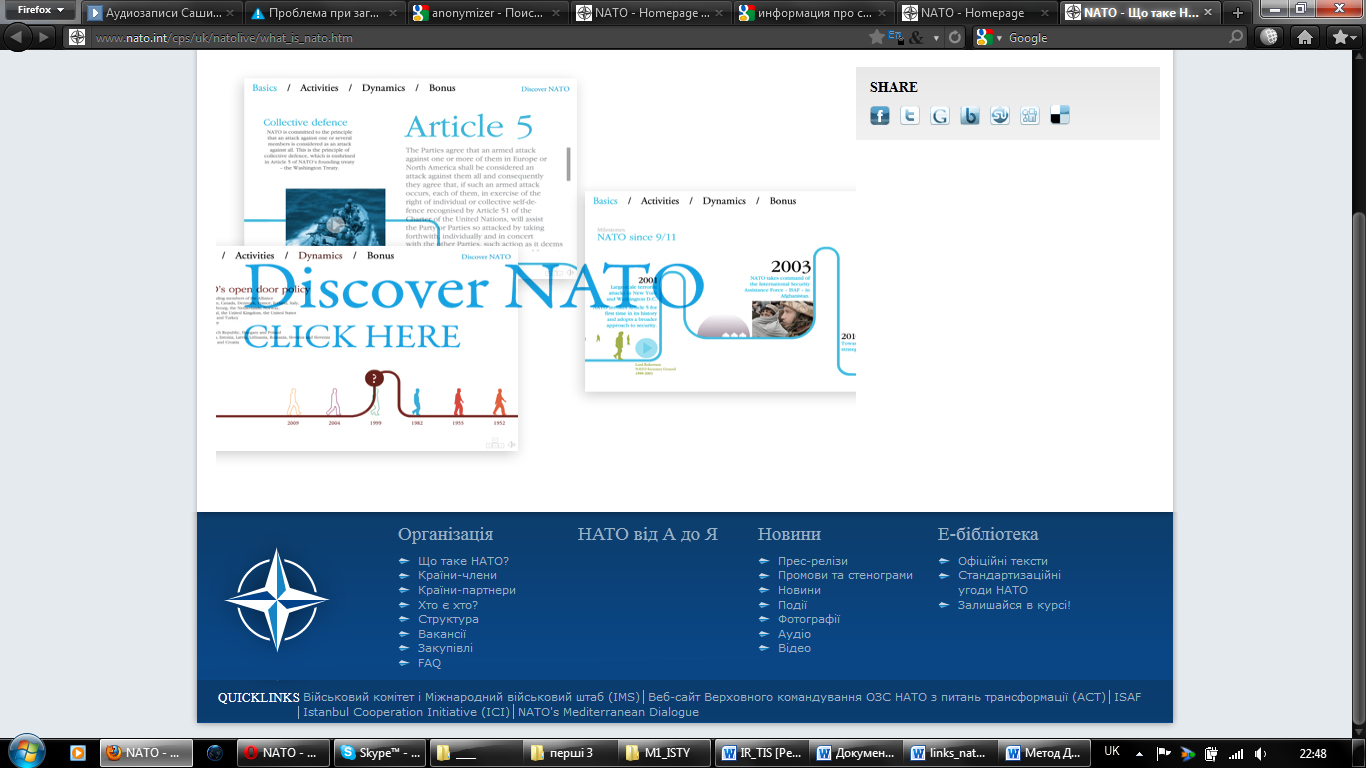Screen dimensions: 1366x768
Task: Open Хто є хто? link
Action: 448,605
